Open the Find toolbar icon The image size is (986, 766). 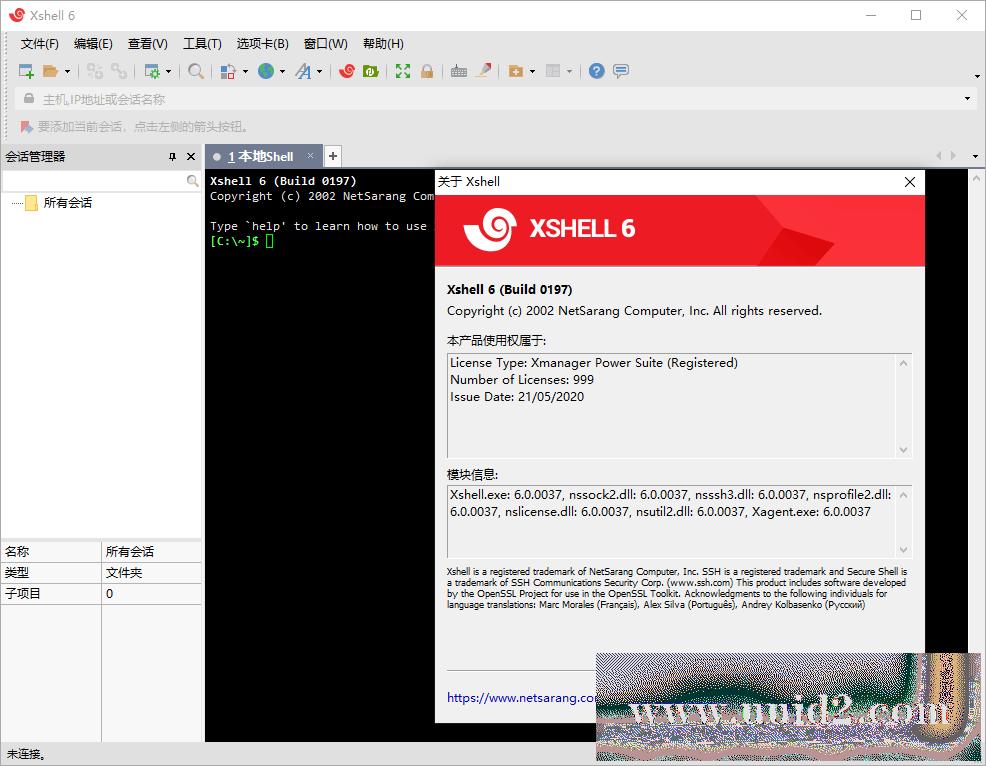(196, 71)
